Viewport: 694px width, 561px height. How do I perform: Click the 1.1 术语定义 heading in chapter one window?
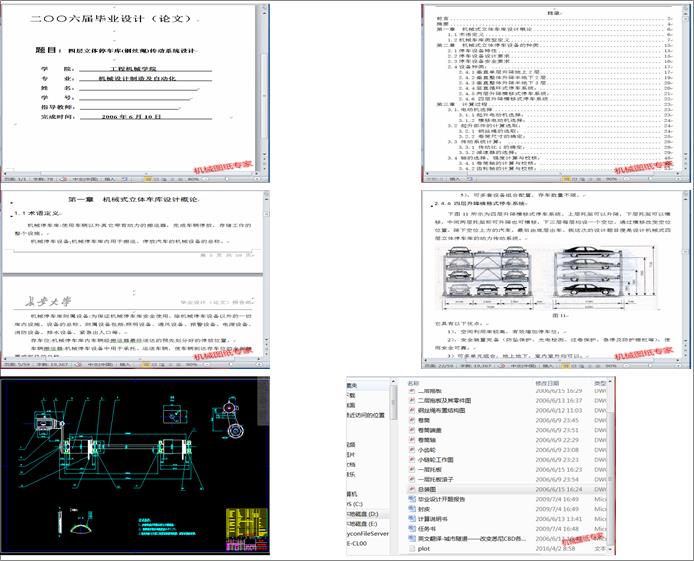(37, 213)
